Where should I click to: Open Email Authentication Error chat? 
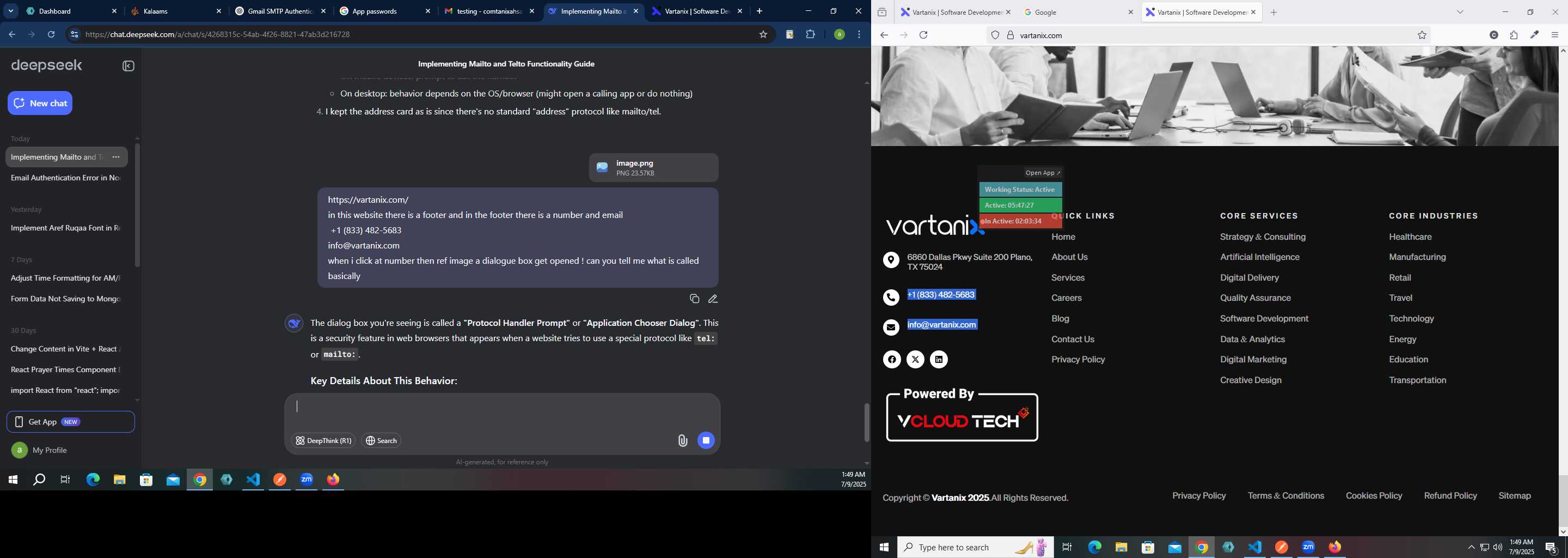click(x=66, y=178)
